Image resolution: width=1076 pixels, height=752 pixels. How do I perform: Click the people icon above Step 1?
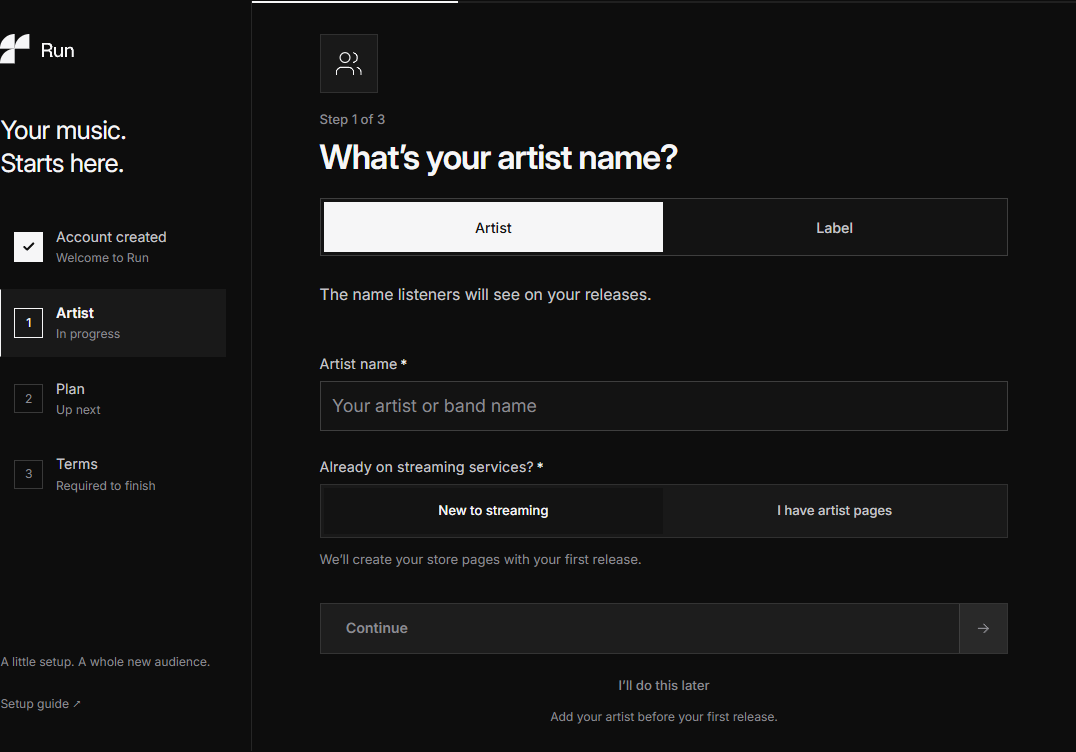[349, 63]
